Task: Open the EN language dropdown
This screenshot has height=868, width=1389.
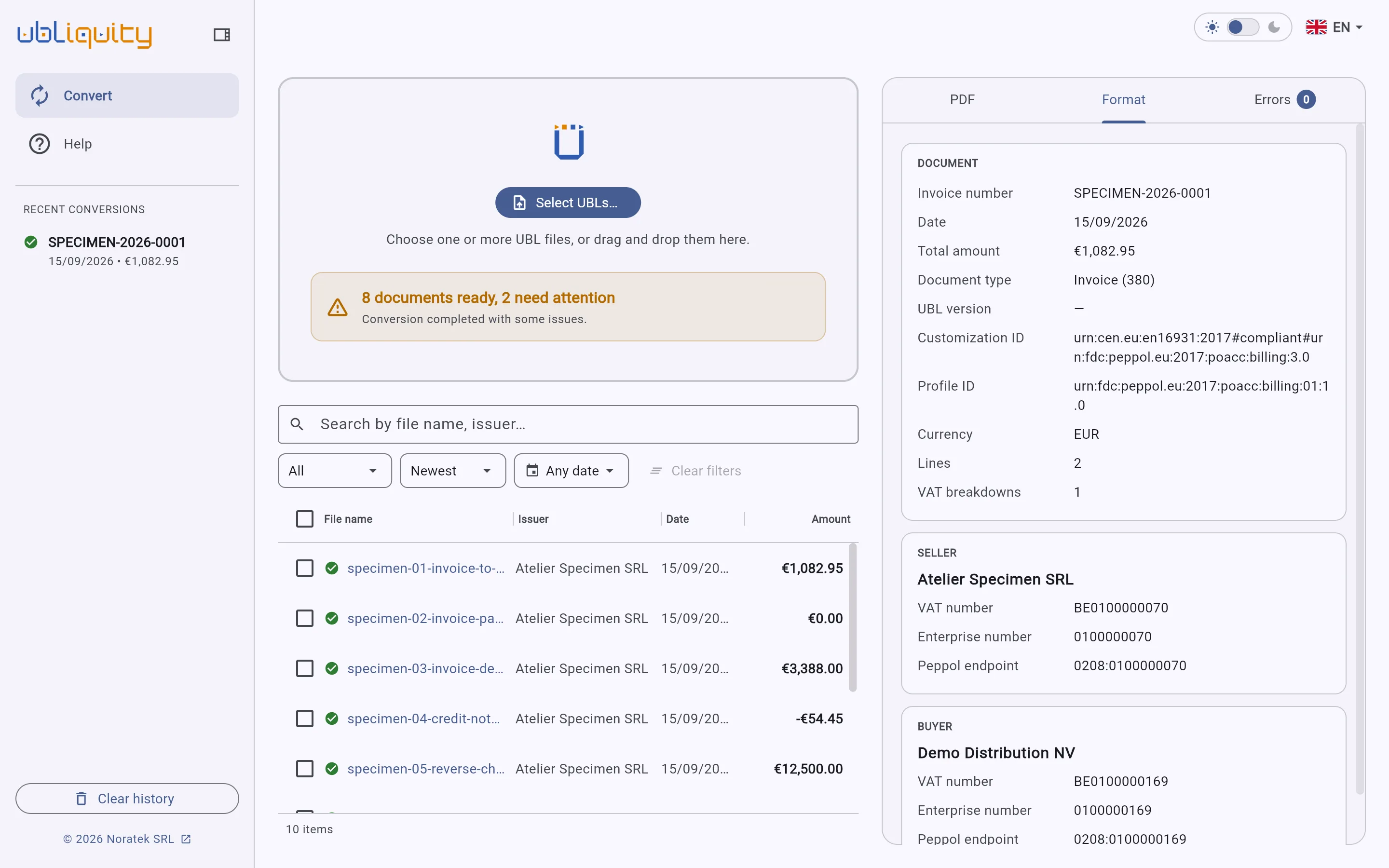Action: click(1334, 27)
